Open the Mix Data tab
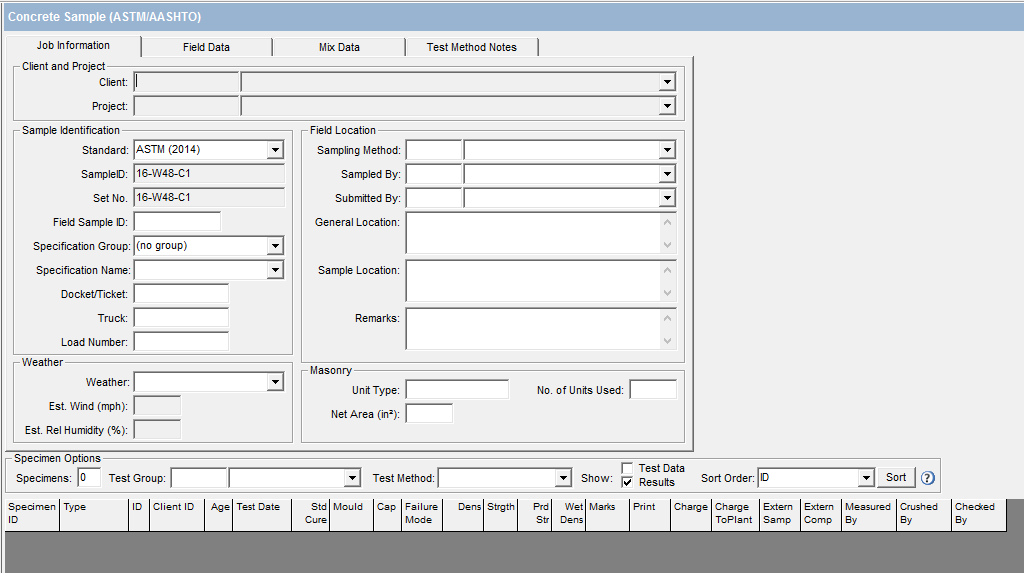The image size is (1024, 573). point(339,47)
